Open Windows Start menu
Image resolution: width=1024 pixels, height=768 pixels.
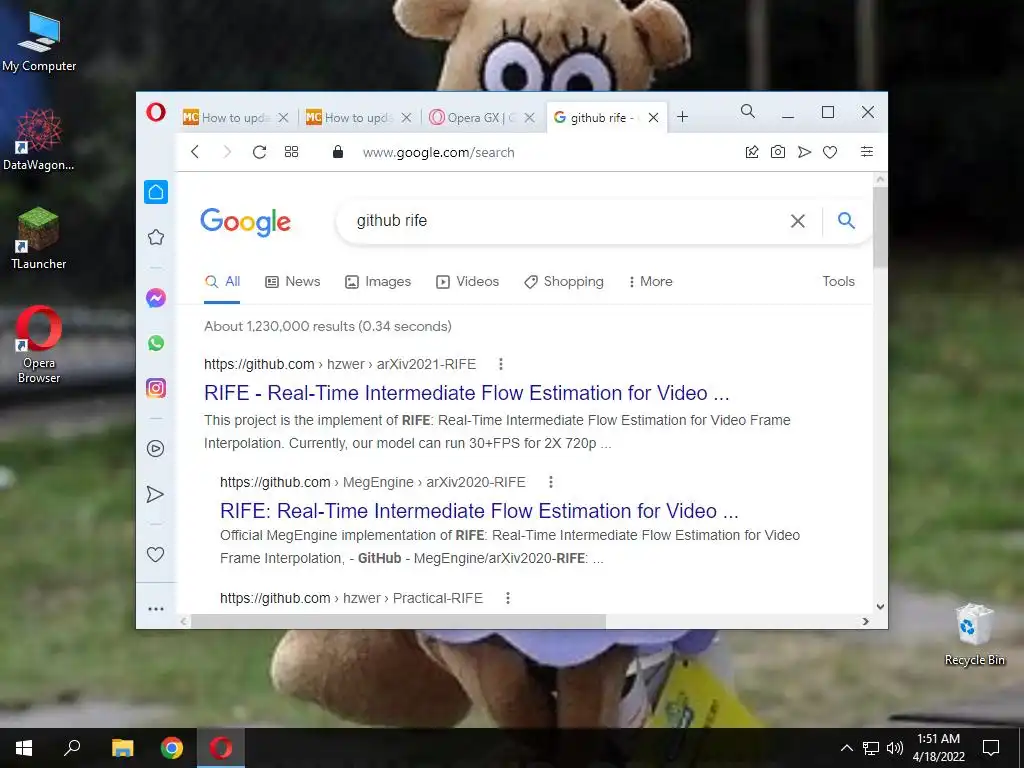[24, 748]
